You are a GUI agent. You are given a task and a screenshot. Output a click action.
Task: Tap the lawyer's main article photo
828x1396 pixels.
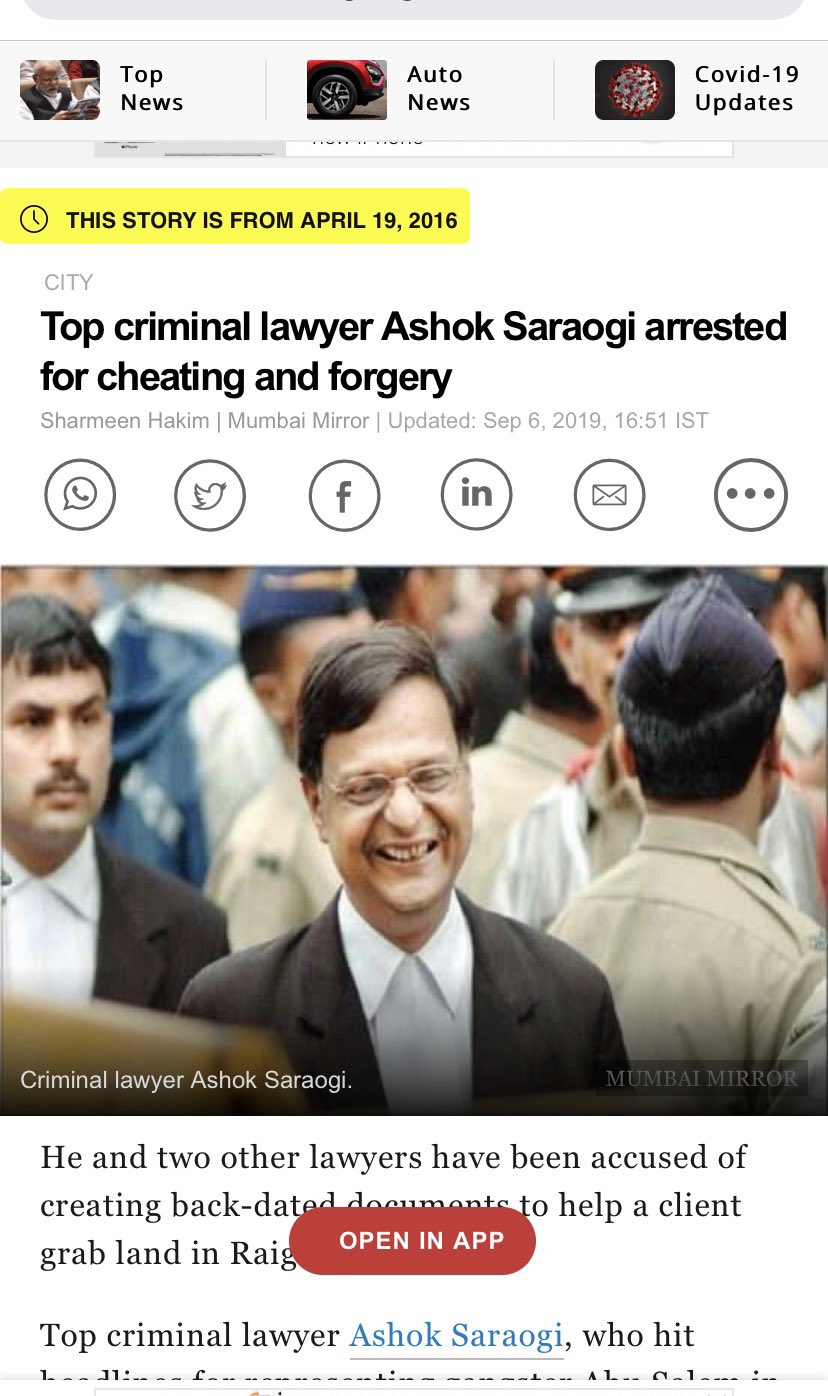(414, 840)
